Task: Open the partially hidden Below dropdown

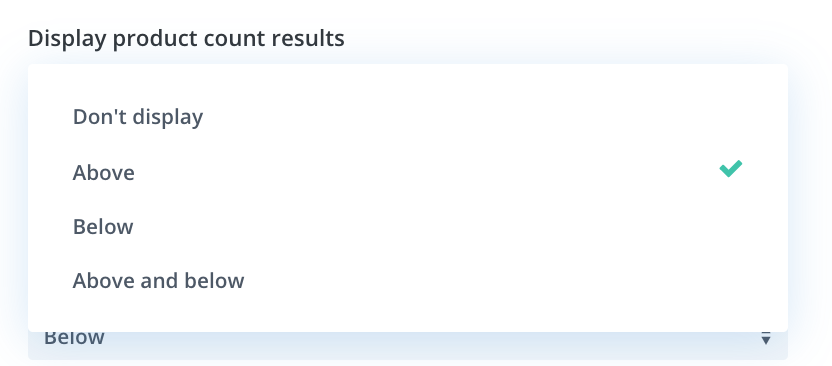Action: pos(408,345)
